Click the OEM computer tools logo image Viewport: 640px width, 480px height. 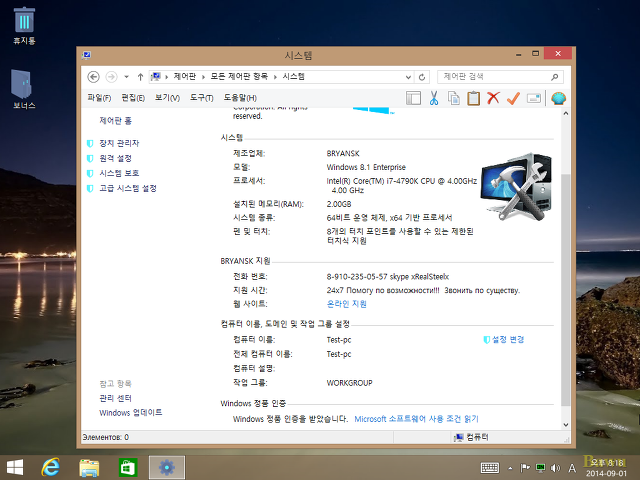pyautogui.click(x=517, y=187)
